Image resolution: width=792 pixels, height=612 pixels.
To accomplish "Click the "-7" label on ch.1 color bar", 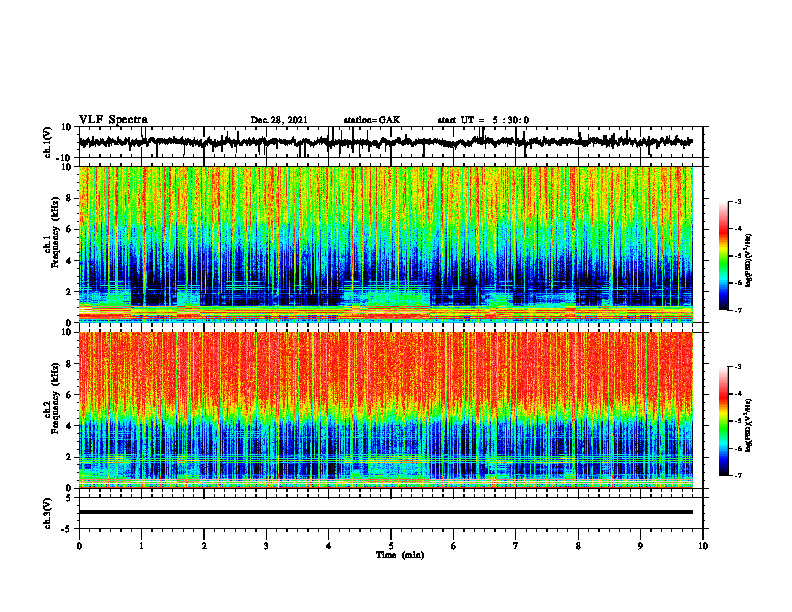I will coord(738,310).
